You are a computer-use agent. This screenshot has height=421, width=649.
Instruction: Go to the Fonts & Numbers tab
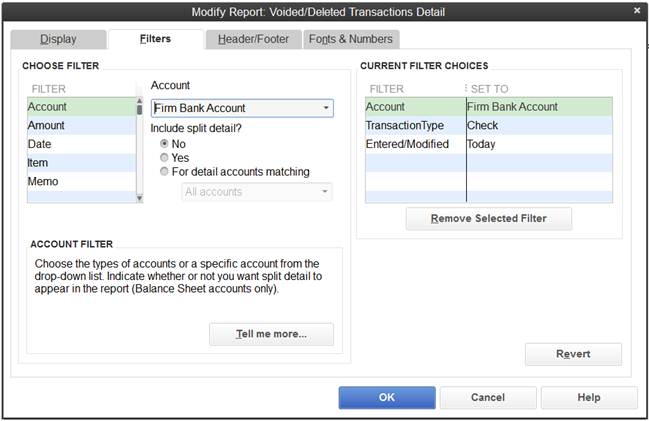pos(350,39)
